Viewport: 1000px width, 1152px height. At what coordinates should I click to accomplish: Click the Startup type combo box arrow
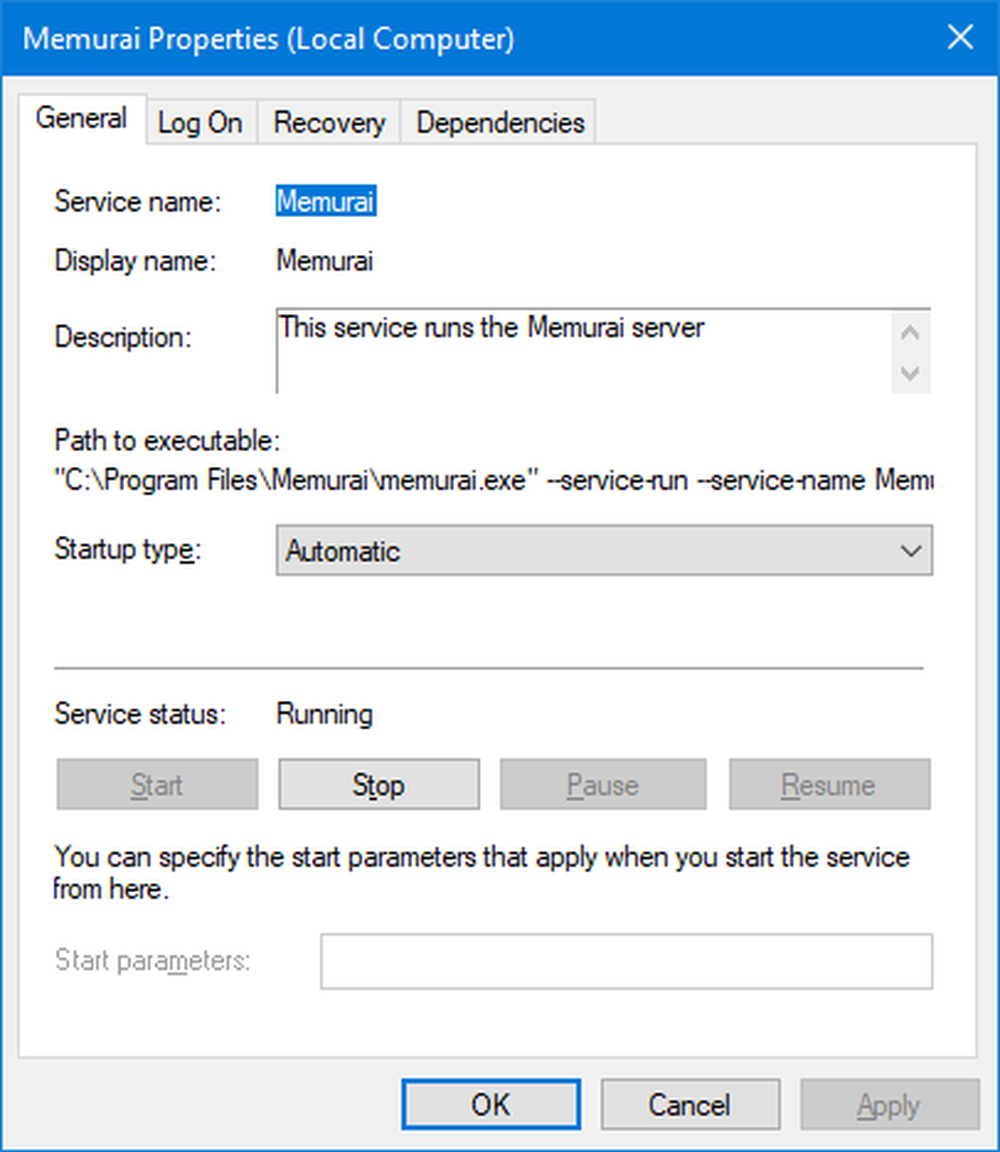(x=911, y=551)
